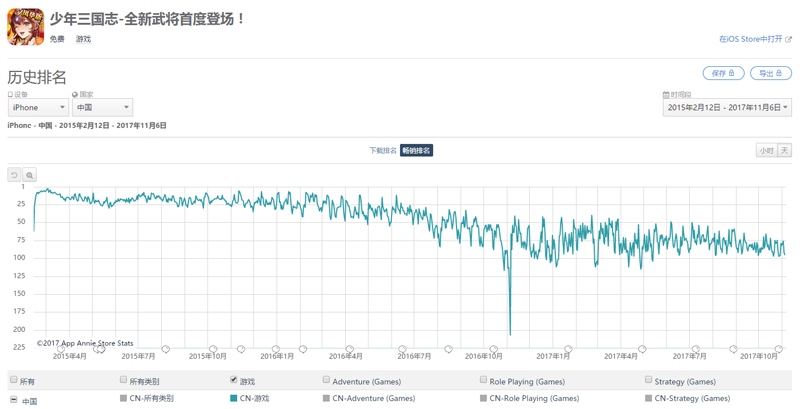Click external link icon beside iOS Store link
The height and width of the screenshot is (409, 800).
788,39
